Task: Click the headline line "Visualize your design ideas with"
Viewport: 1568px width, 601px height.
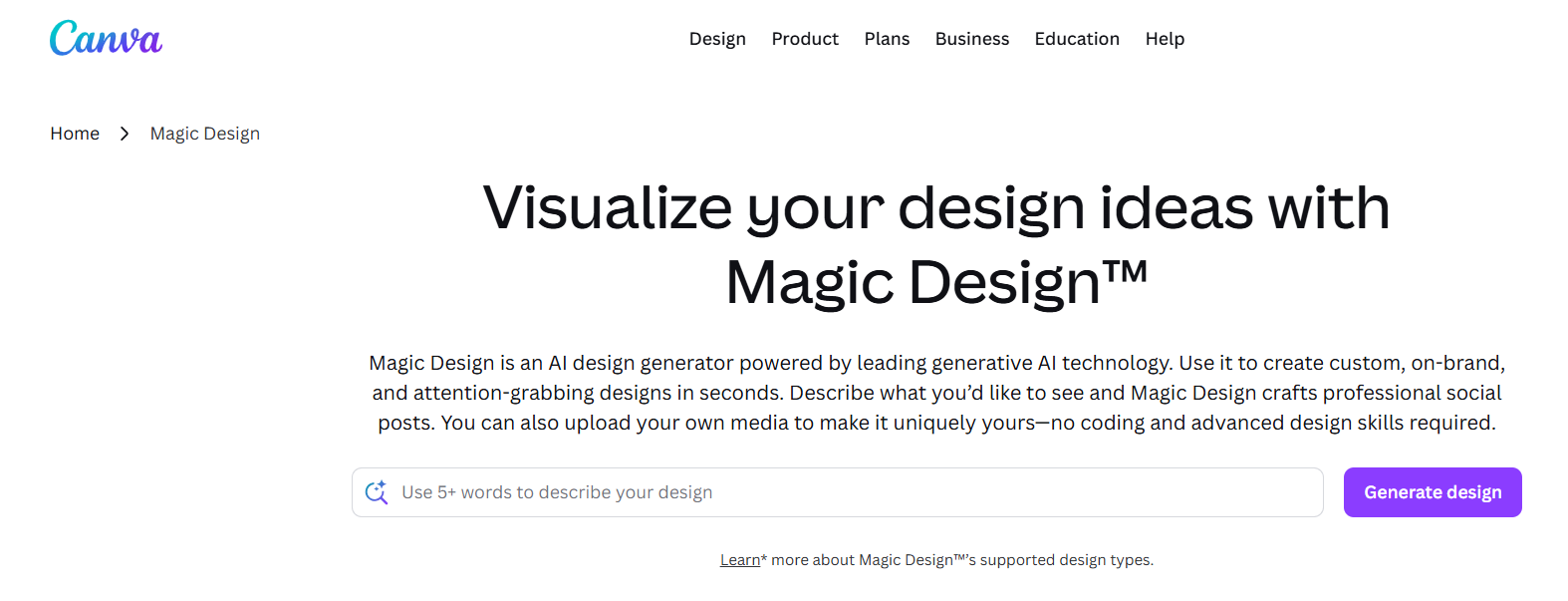Action: pos(936,208)
